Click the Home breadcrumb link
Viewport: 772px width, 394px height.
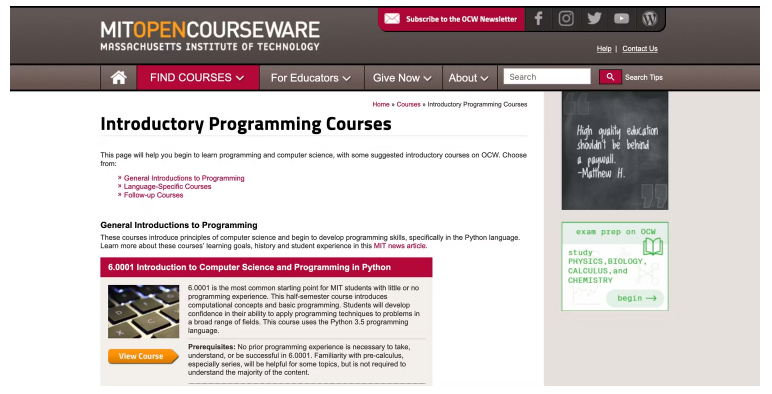click(x=381, y=104)
